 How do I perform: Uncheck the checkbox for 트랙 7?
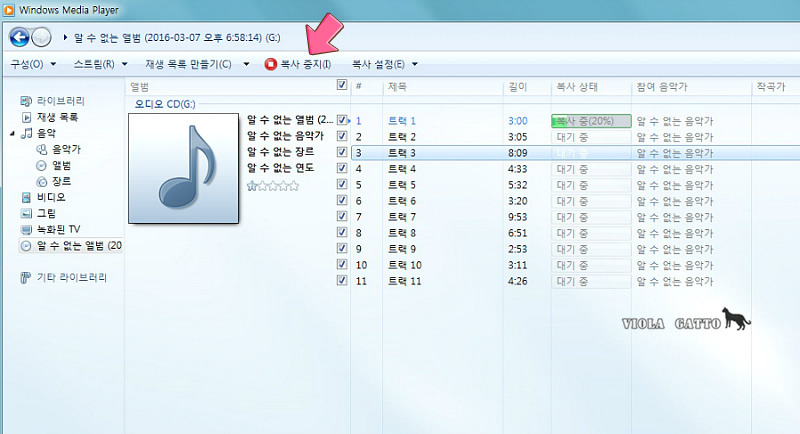coord(342,216)
